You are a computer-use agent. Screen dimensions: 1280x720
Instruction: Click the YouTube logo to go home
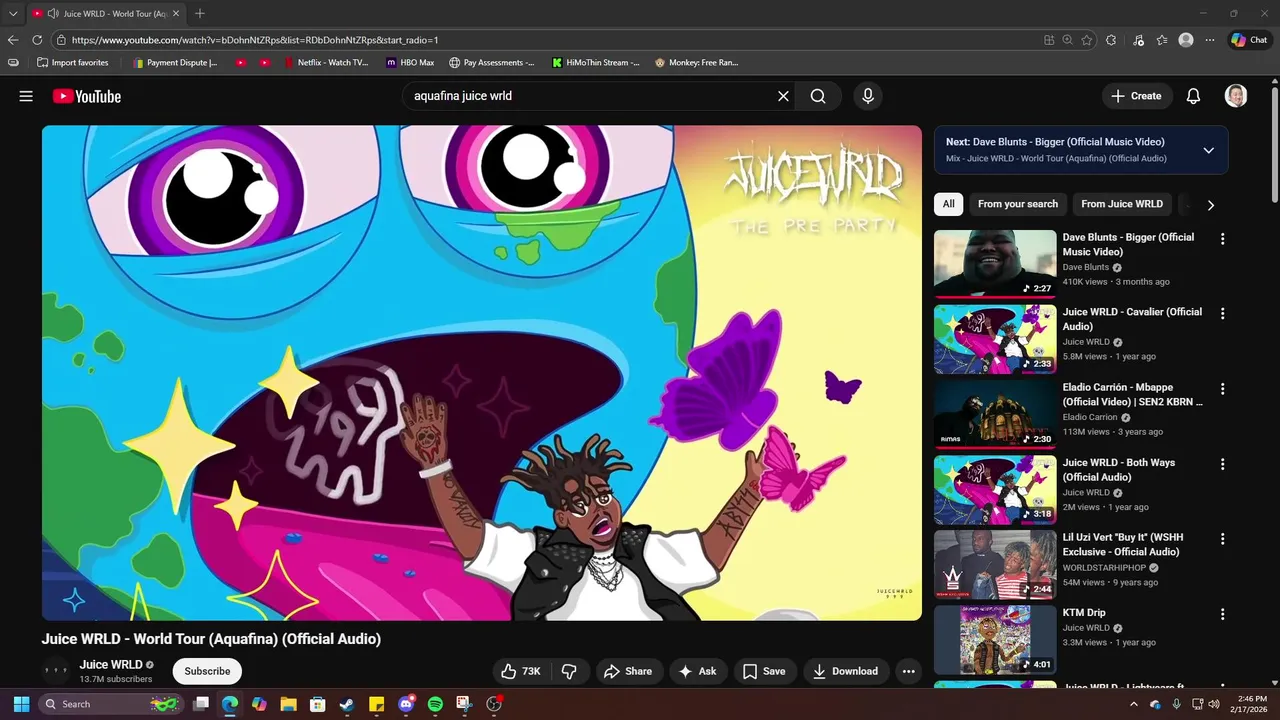click(87, 96)
